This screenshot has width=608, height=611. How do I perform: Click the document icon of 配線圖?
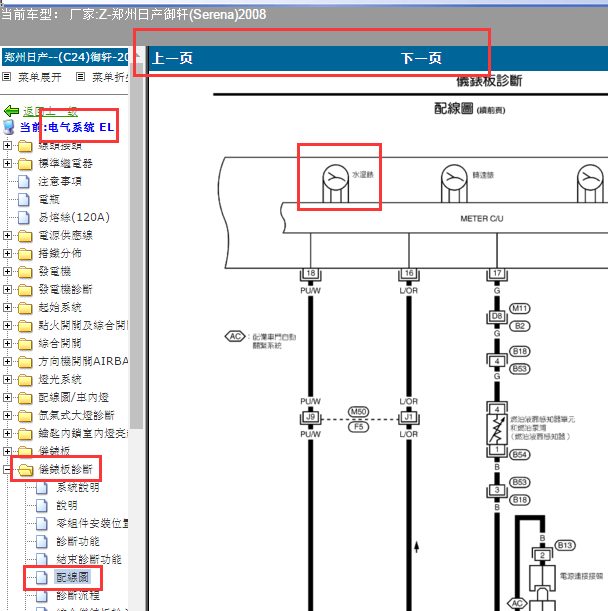point(42,577)
